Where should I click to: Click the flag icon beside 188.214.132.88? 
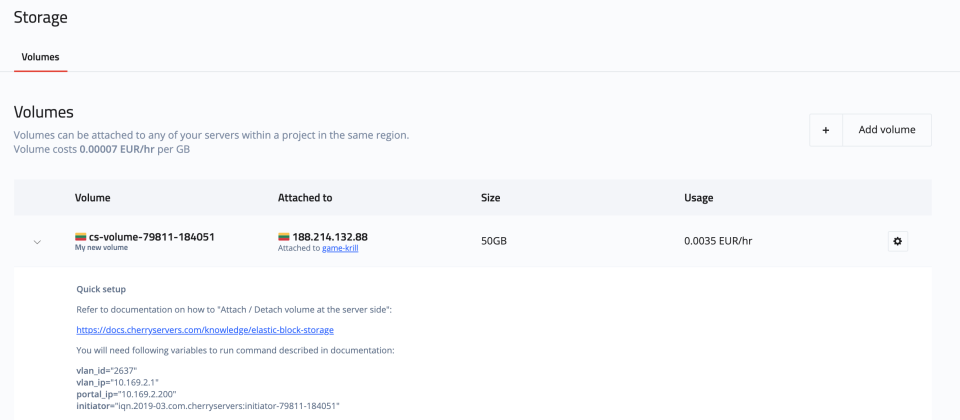click(284, 237)
